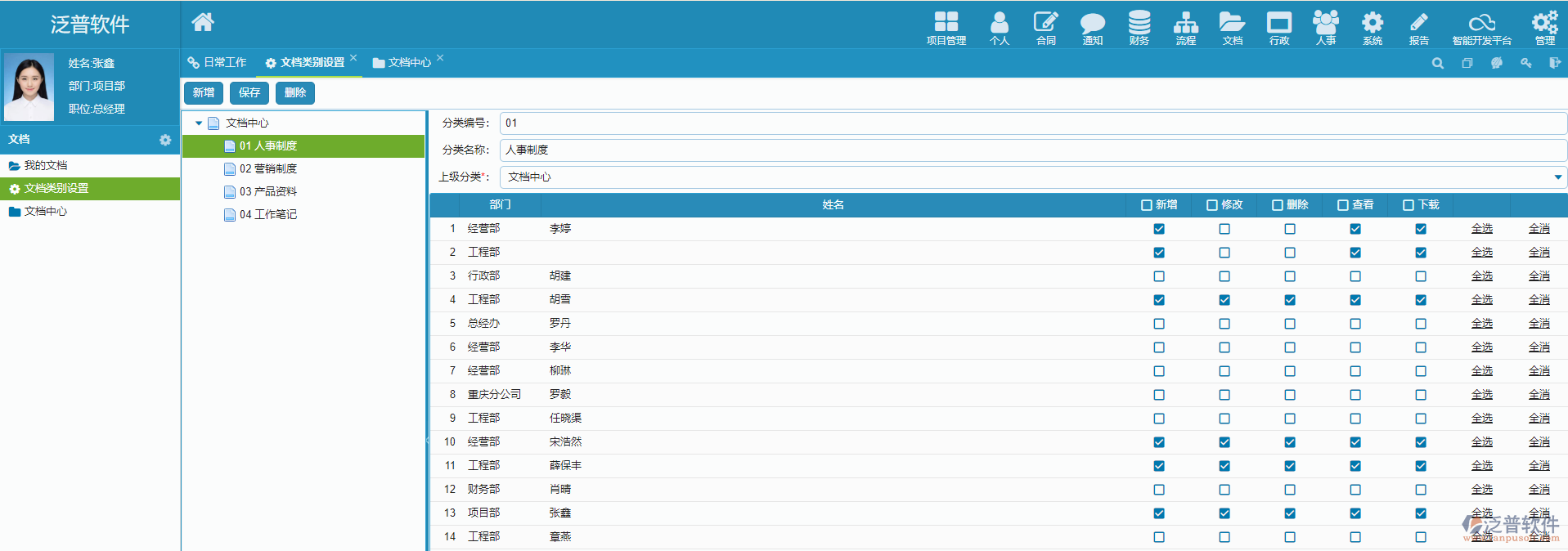The image size is (1568, 551).
Task: Click the 保存 button
Action: coord(249,93)
